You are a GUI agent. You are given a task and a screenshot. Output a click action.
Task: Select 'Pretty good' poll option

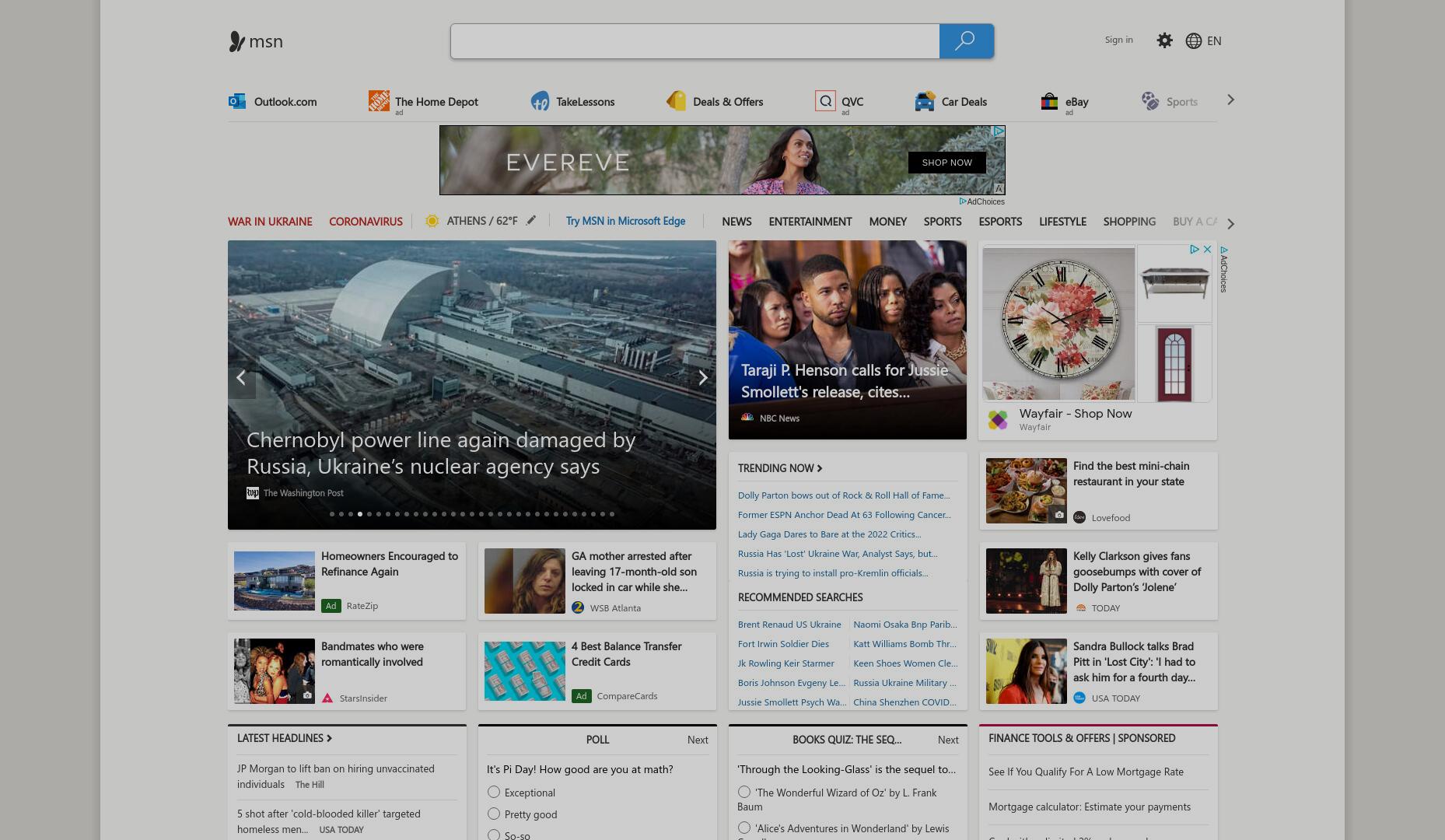[494, 814]
